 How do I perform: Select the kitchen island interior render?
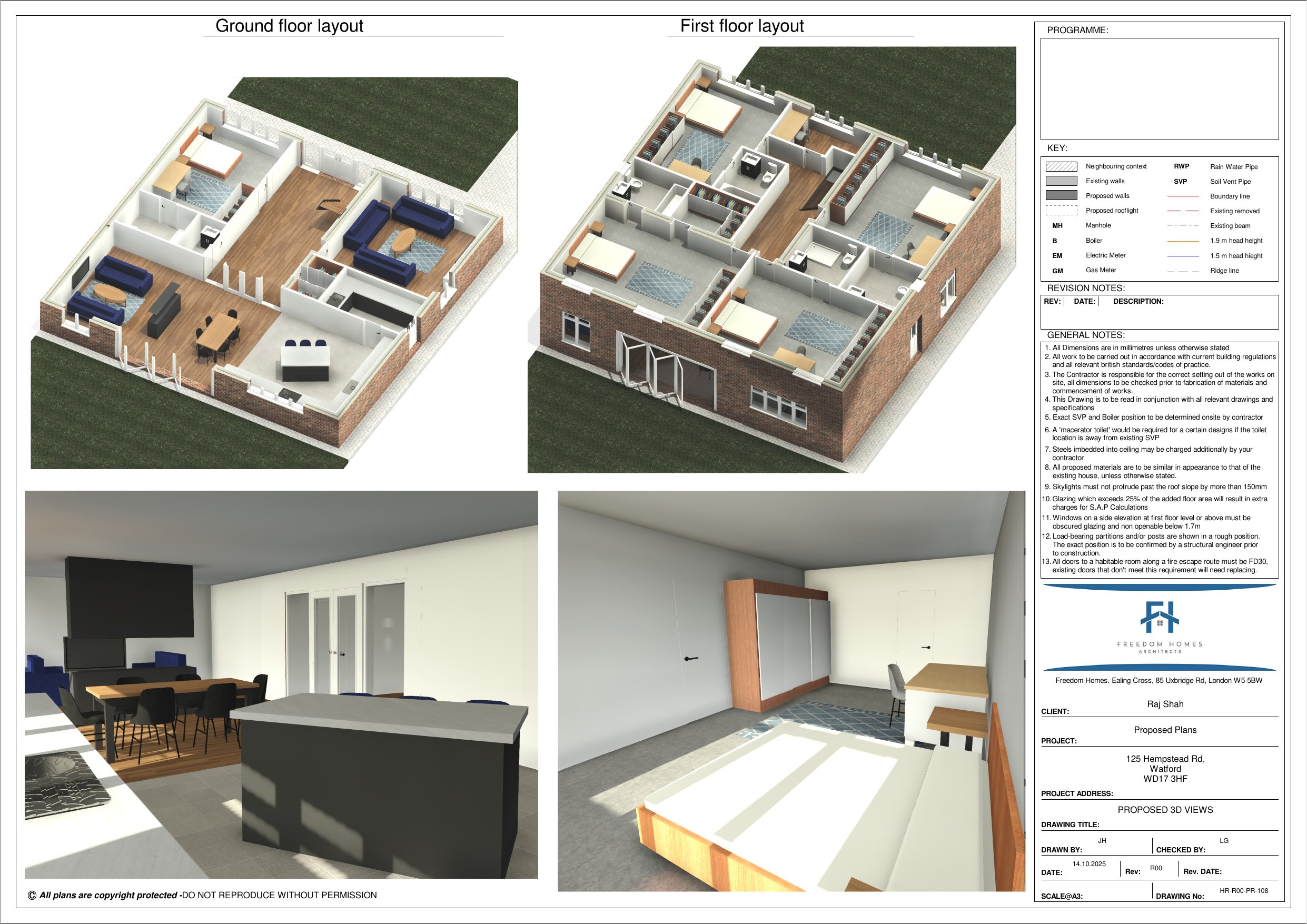point(281,684)
